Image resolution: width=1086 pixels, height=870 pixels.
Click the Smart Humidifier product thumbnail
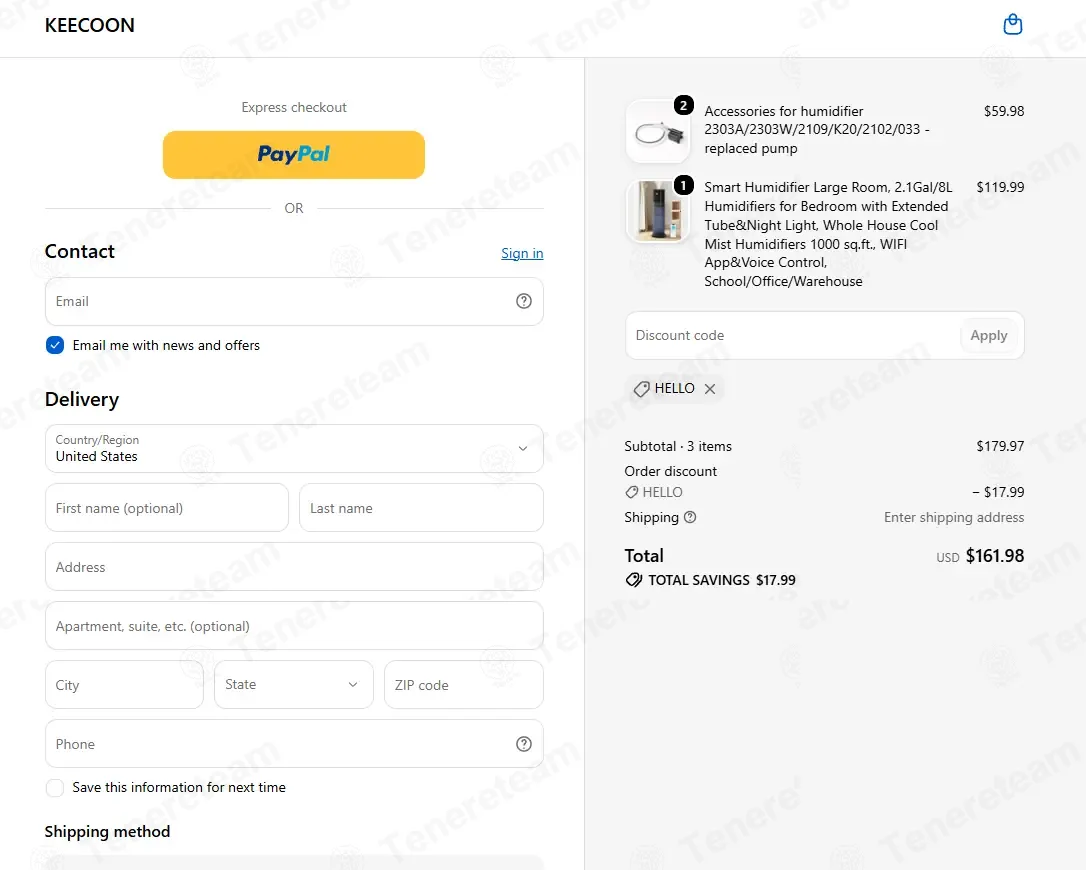658,211
